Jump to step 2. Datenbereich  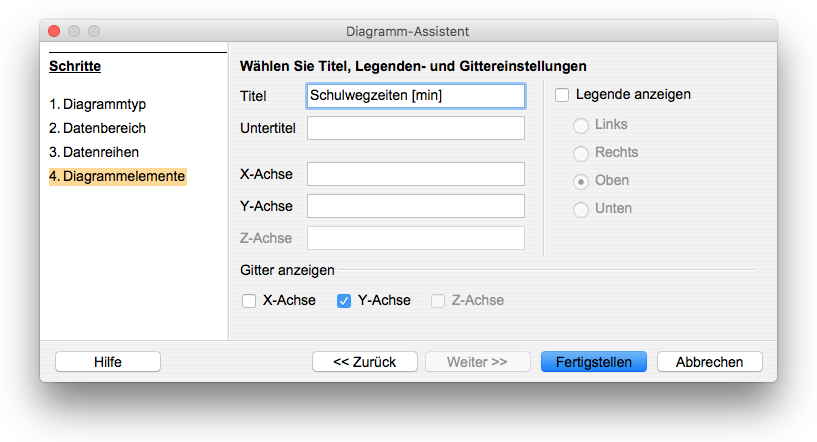click(97, 128)
